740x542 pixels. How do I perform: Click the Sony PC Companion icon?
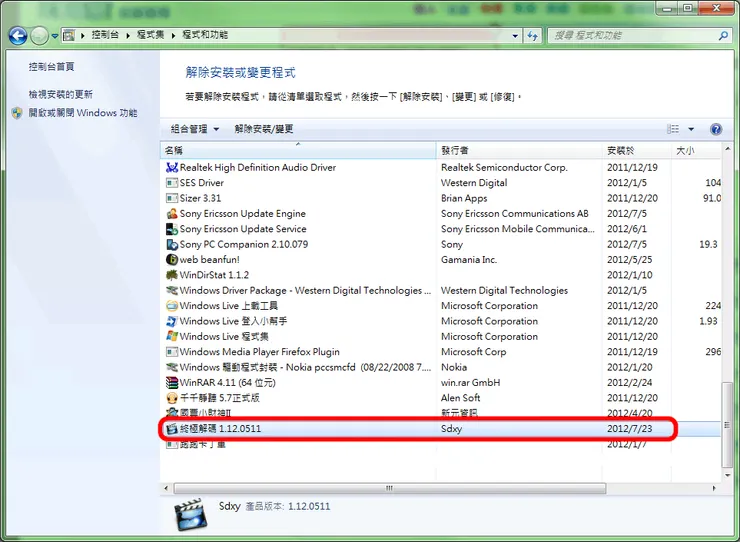coord(172,244)
